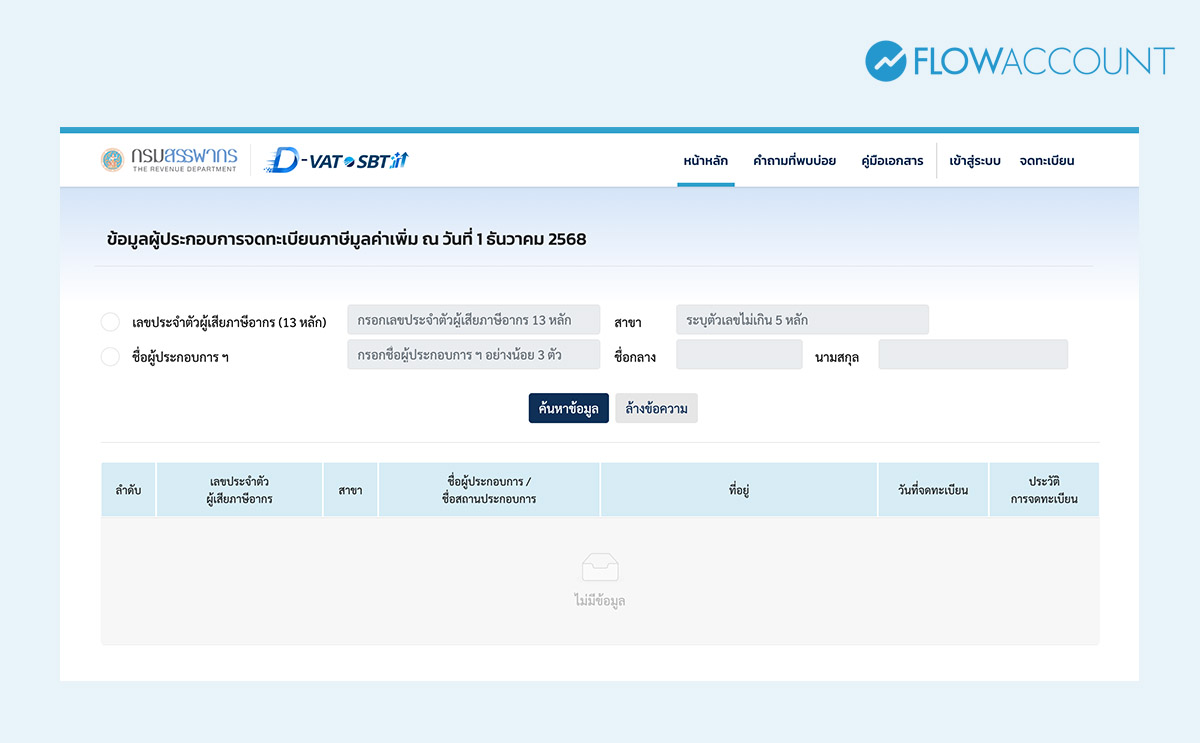Open the คำถามที่พบบ่อย menu item
This screenshot has height=743, width=1200.
793,160
